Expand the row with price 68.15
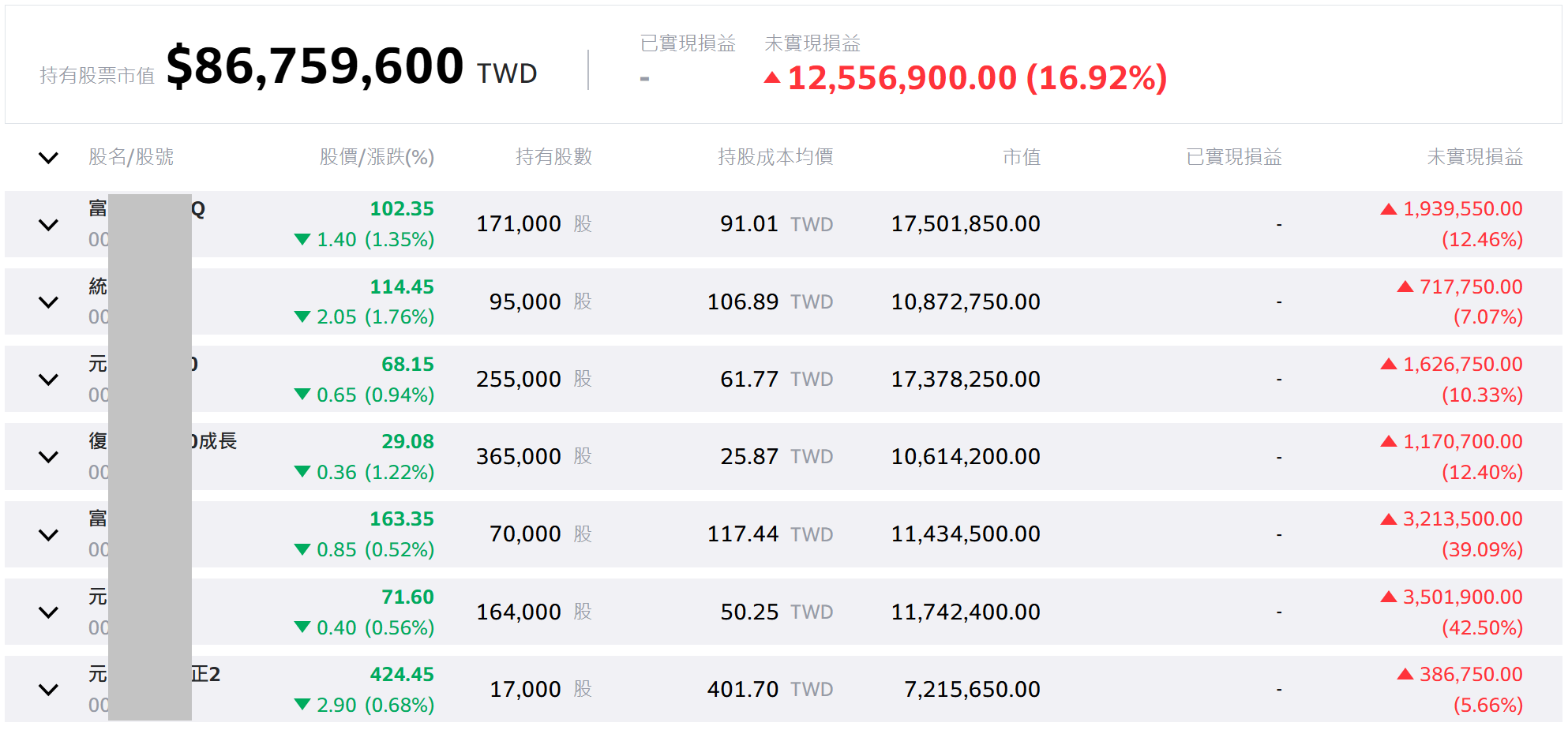The width and height of the screenshot is (1568, 730). click(48, 380)
